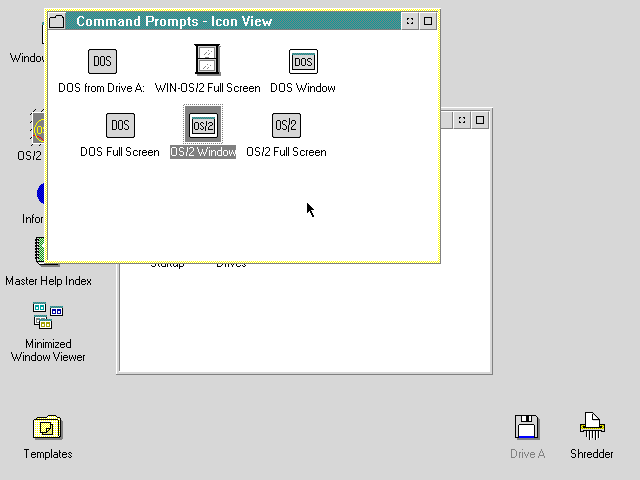Click the Master Help Index label

pos(48,281)
